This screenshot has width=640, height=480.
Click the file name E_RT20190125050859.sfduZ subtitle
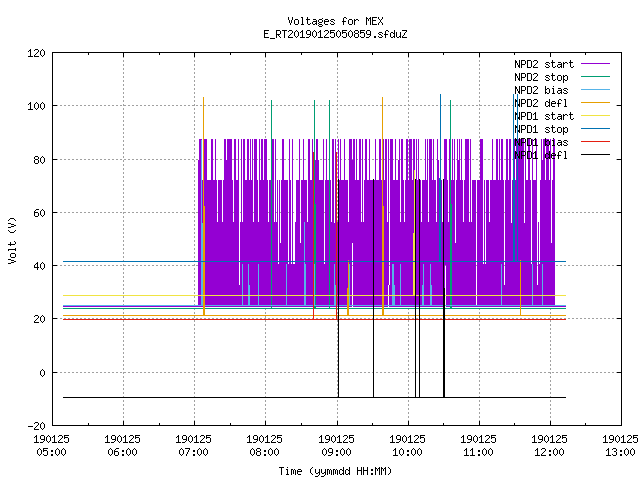335,34
